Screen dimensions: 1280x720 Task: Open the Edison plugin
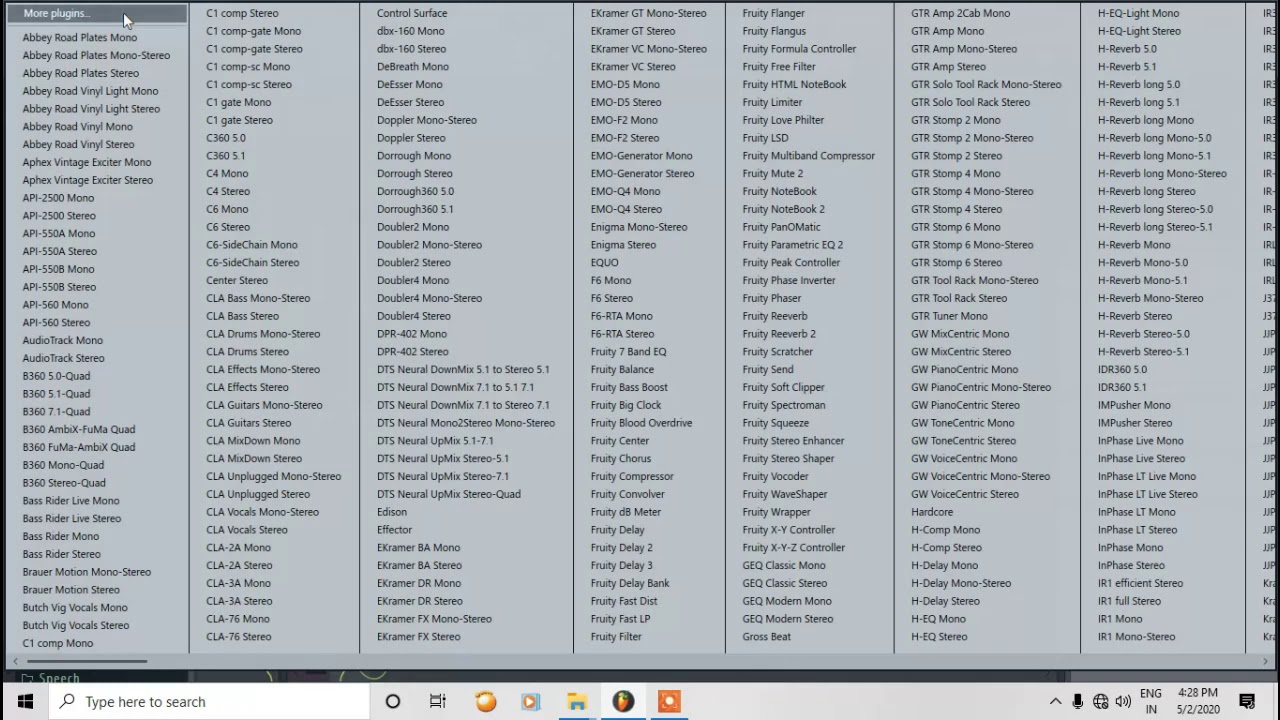pos(391,511)
